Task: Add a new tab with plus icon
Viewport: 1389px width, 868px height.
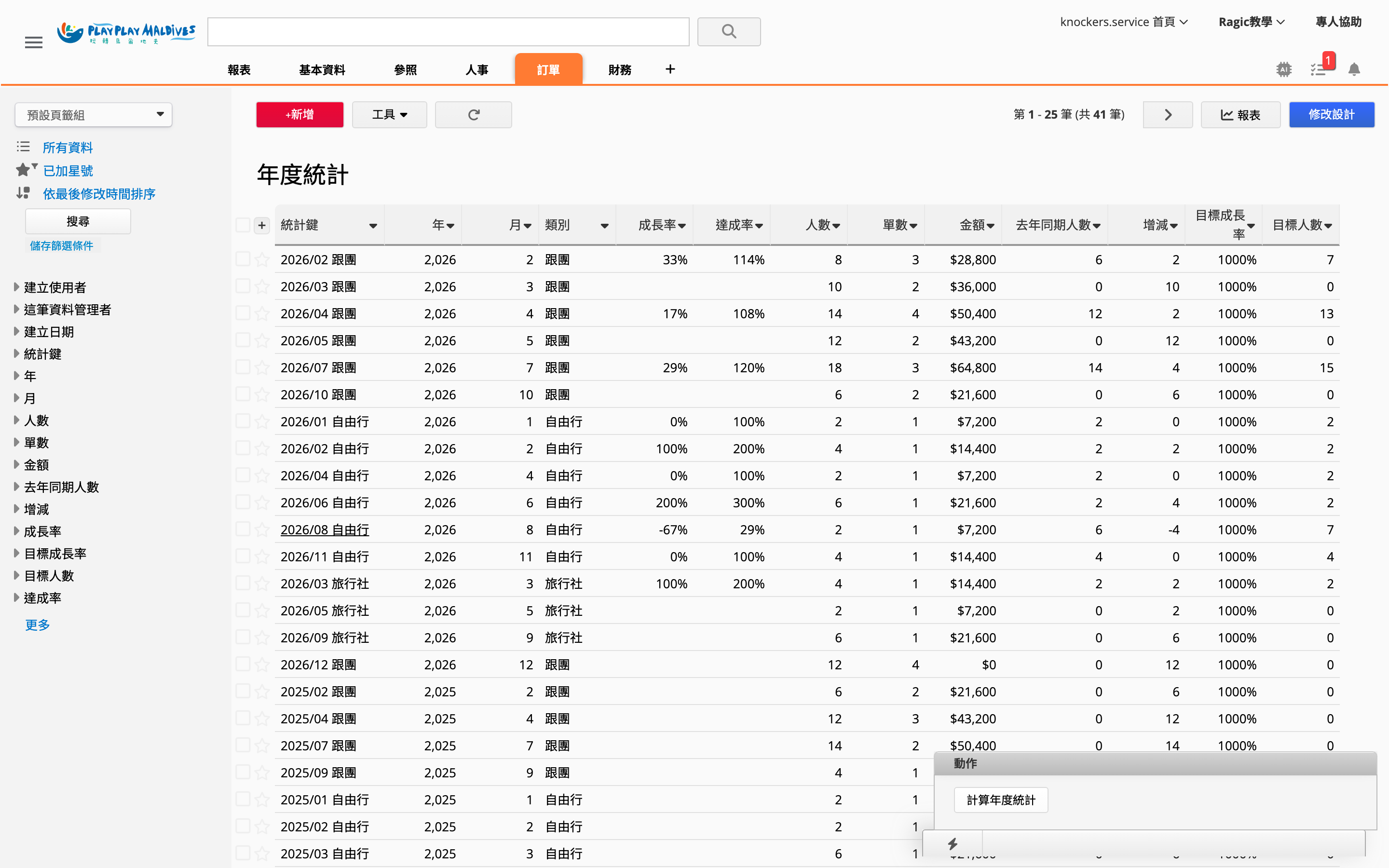Action: (x=670, y=69)
